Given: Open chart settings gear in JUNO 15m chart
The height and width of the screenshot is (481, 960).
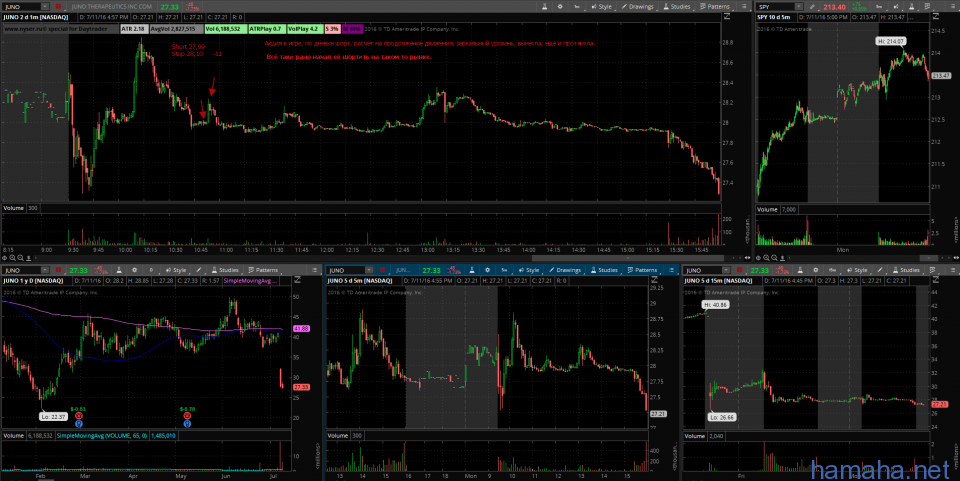Looking at the screenshot, I should (816, 270).
